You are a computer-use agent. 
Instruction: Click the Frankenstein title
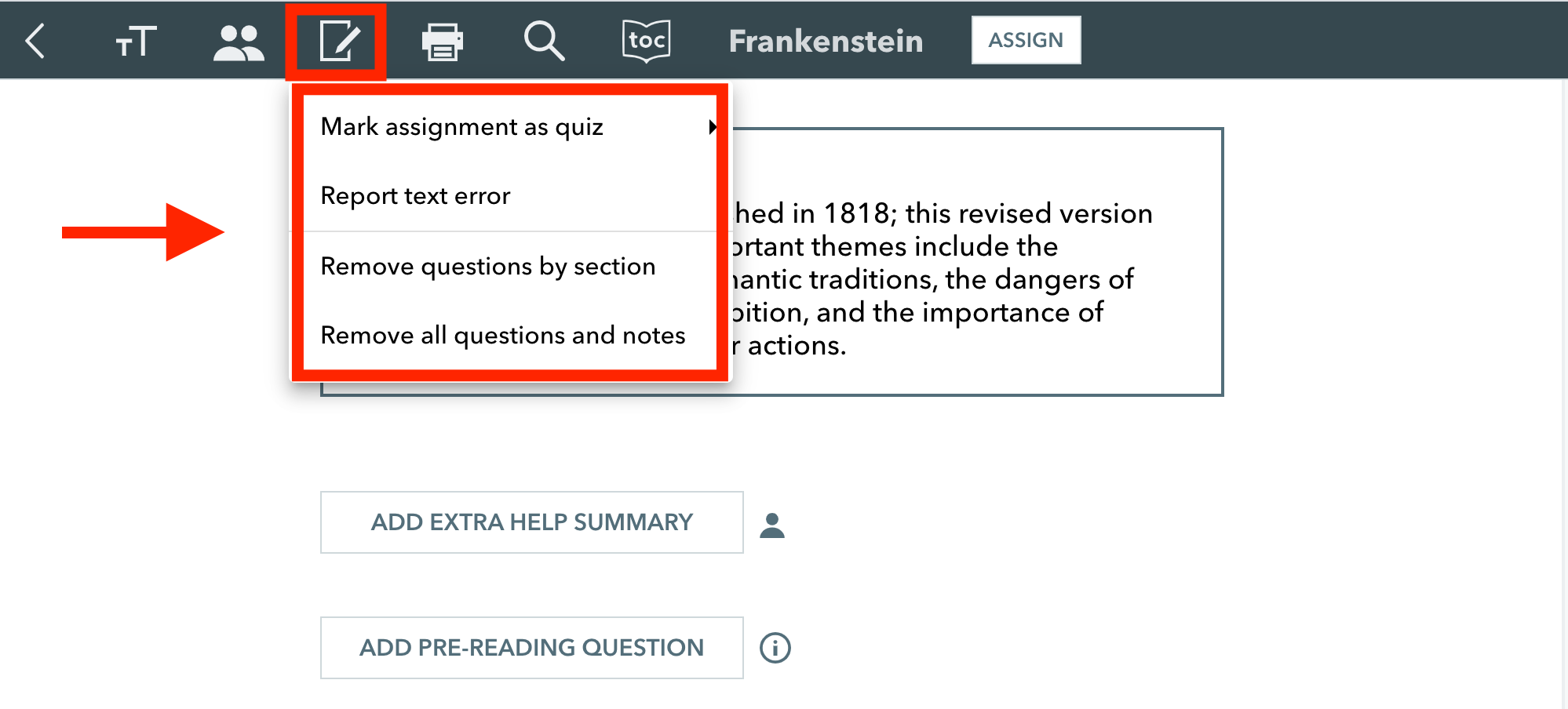826,41
